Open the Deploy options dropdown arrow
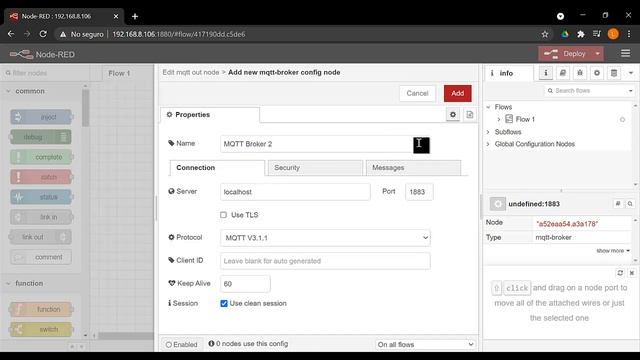The image size is (640, 360). pos(598,54)
